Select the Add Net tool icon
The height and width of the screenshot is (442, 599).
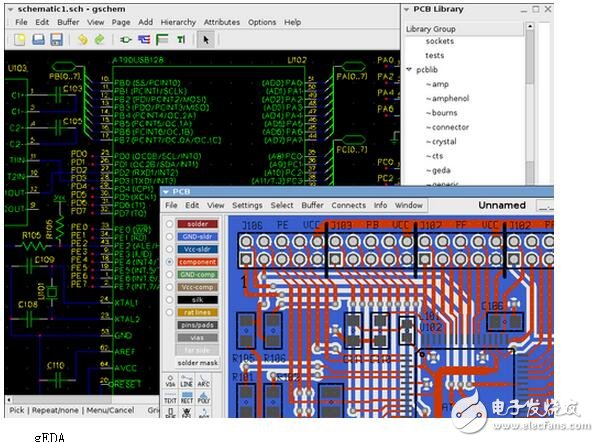144,39
